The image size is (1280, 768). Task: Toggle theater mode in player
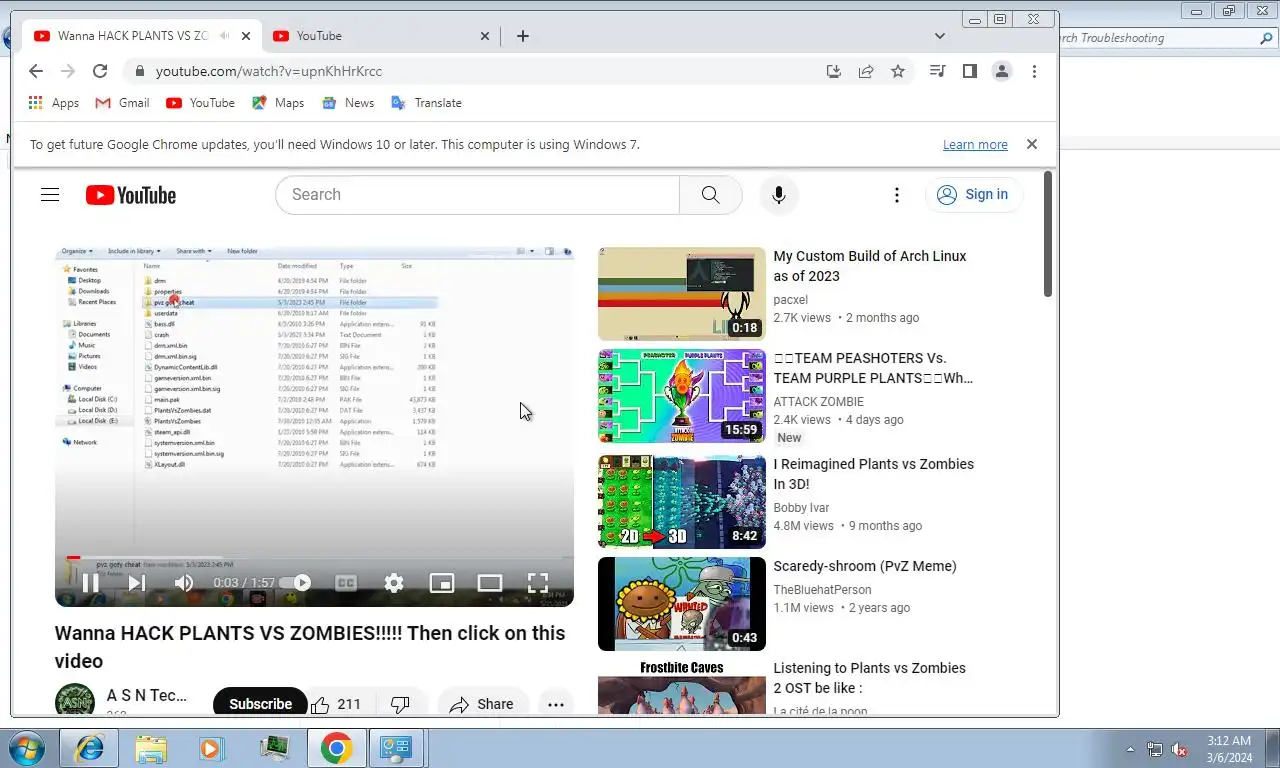(490, 583)
